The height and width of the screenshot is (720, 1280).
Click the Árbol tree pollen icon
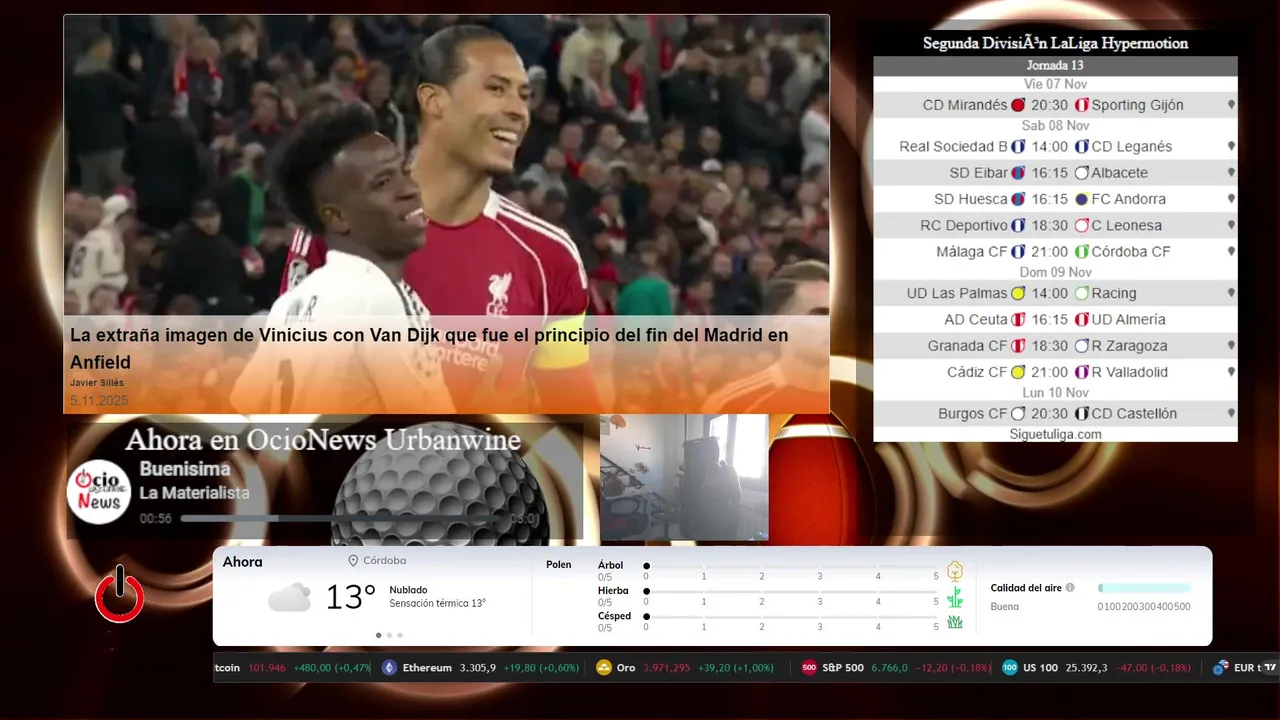[955, 571]
